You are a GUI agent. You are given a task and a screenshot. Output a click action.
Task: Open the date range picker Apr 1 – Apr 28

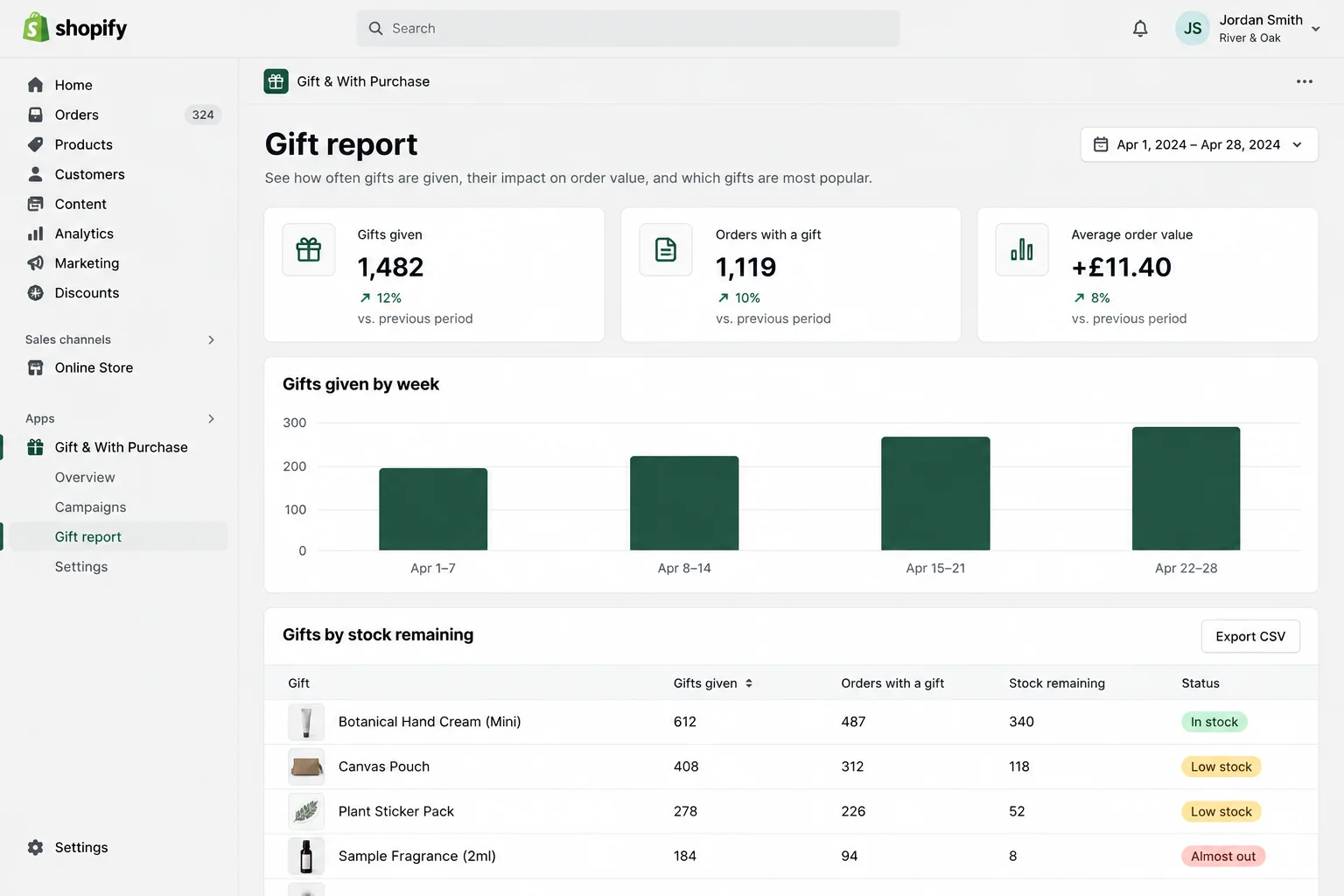coord(1199,144)
